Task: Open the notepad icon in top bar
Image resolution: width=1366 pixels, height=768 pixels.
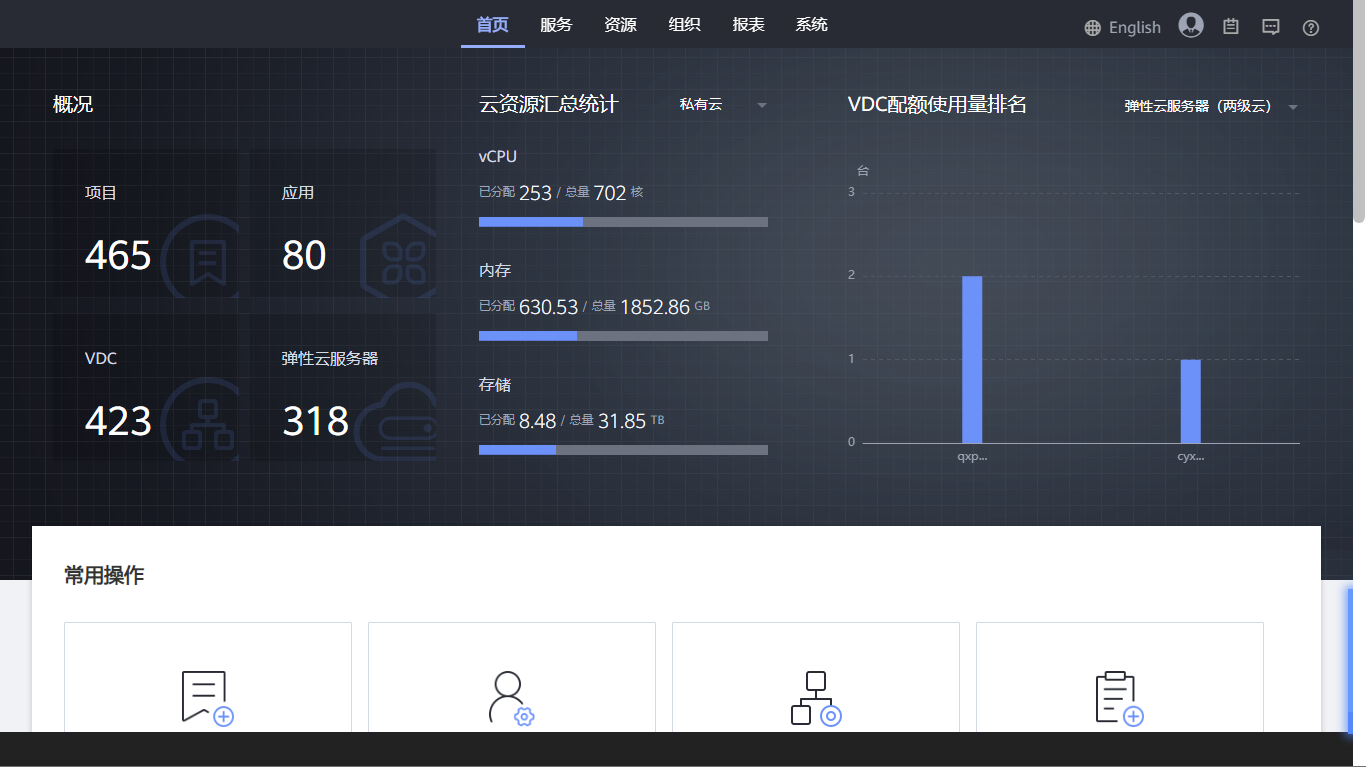Action: coord(1231,27)
